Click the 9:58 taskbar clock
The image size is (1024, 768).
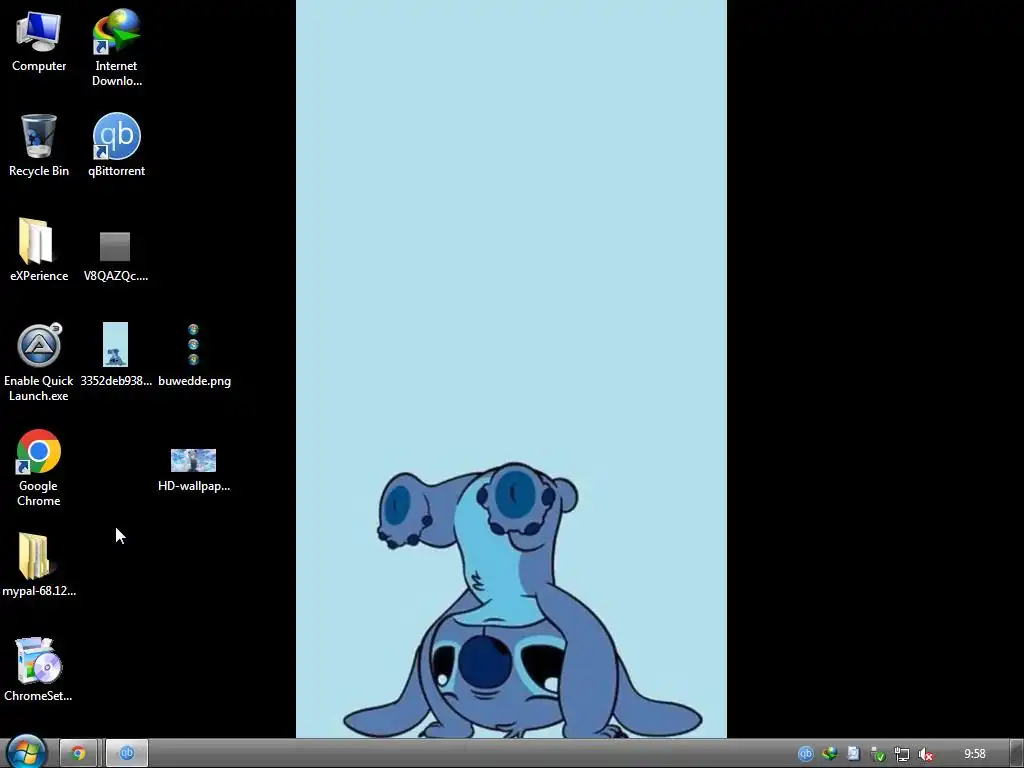tap(974, 754)
